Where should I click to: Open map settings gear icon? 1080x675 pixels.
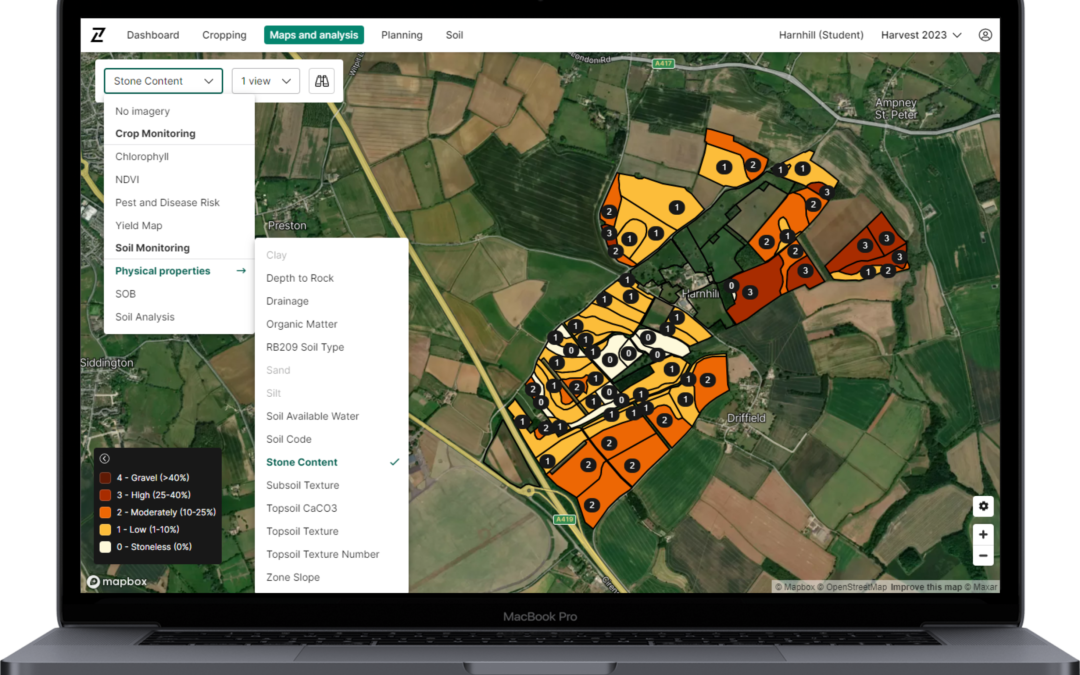(983, 506)
